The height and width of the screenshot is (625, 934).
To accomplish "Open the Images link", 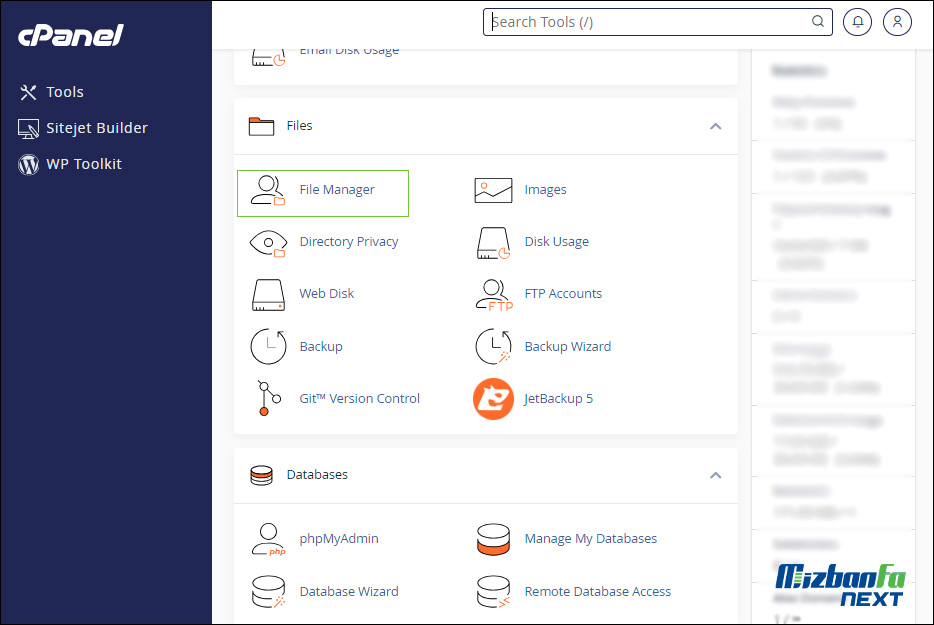I will tap(546, 189).
